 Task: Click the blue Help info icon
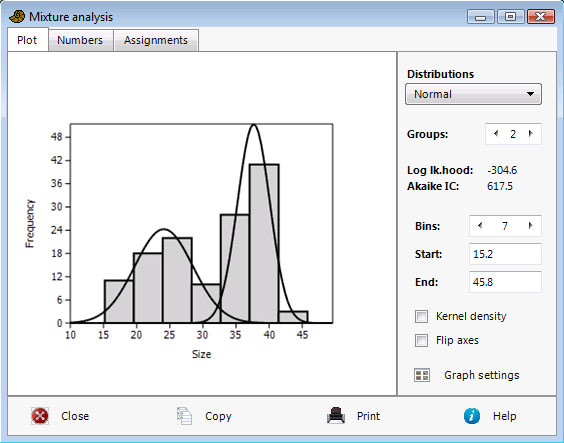(x=472, y=416)
